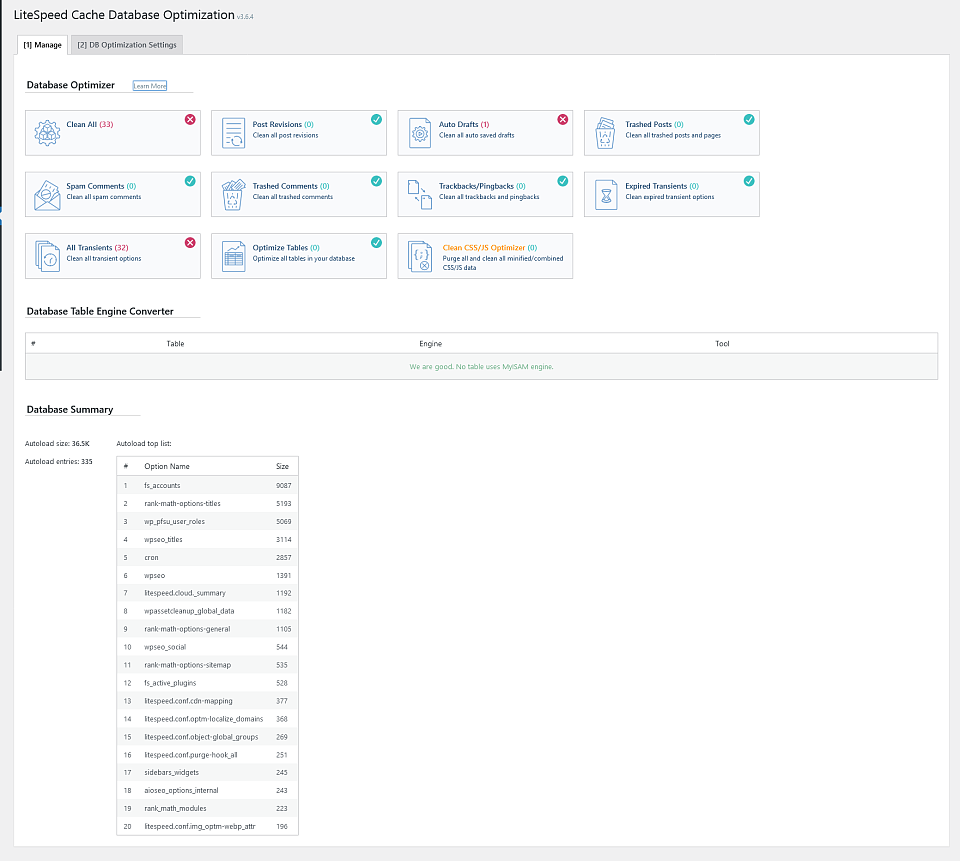This screenshot has height=861, width=960.
Task: Run Clean CSS/JS Optimizer (0)
Action: (x=485, y=256)
